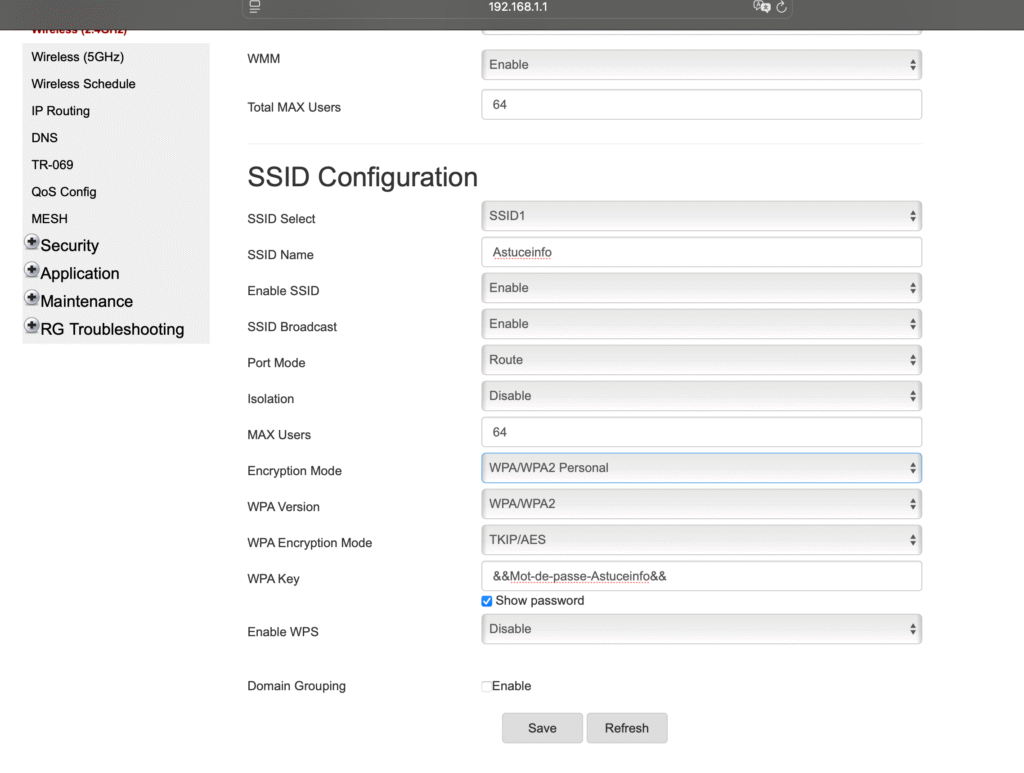Enable the Domain Grouping checkbox
The image size is (1024, 773).
(x=487, y=686)
